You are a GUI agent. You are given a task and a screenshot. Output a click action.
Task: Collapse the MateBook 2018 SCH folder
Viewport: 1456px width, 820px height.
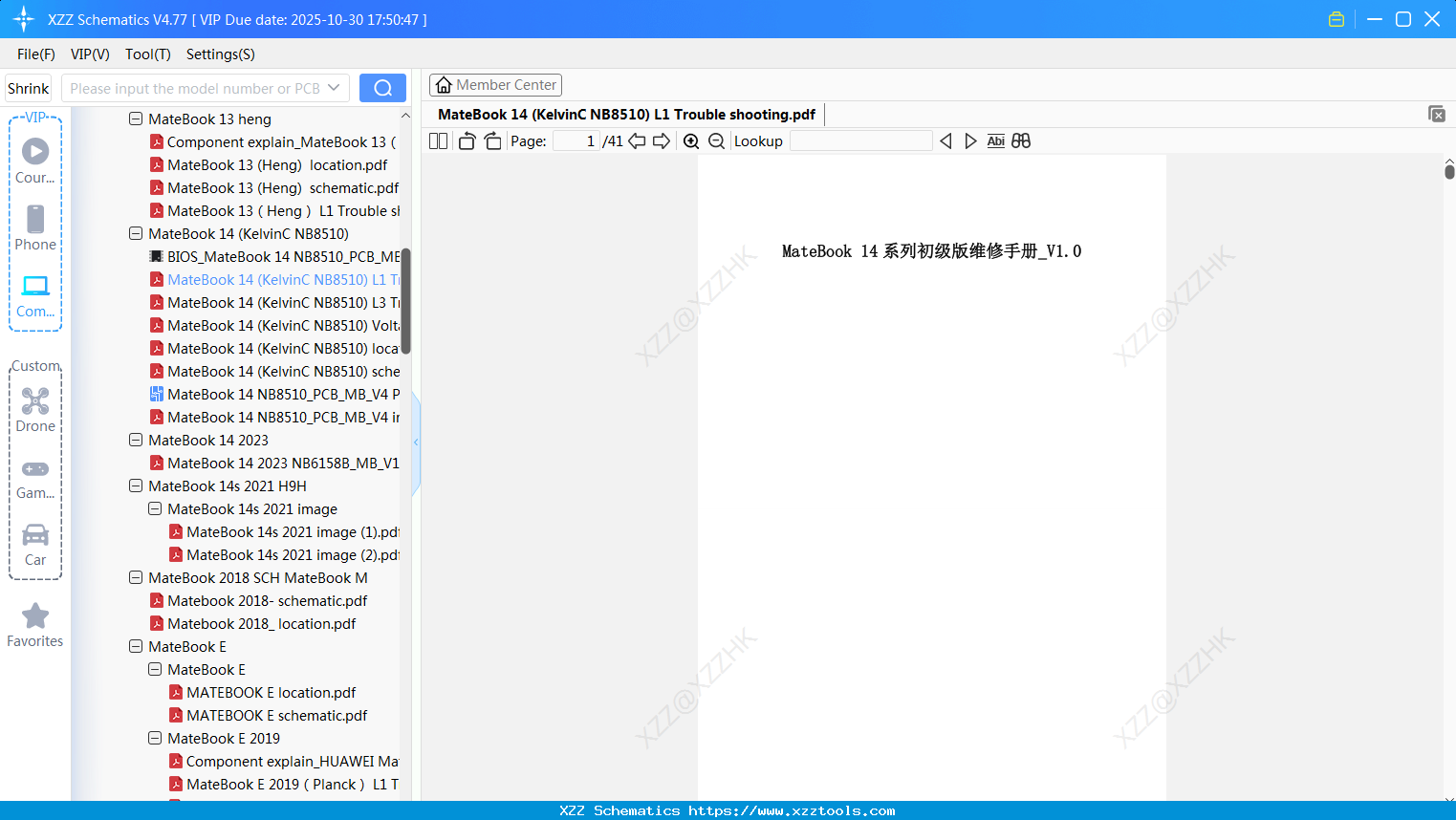click(x=136, y=578)
